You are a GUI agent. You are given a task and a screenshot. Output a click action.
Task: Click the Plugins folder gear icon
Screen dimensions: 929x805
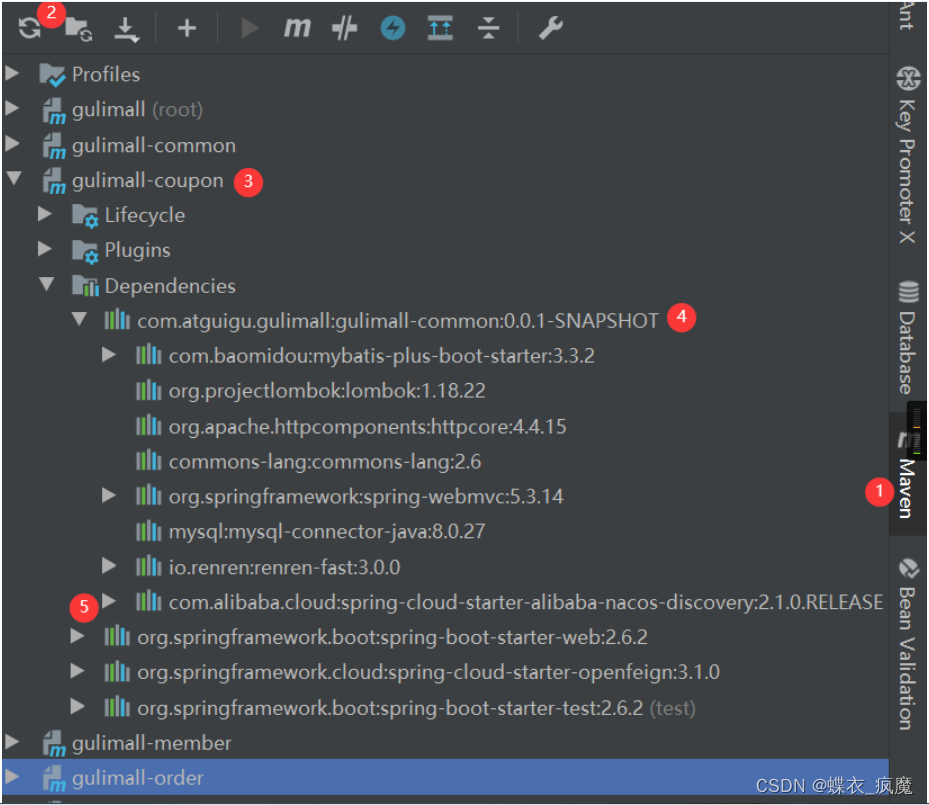(85, 251)
